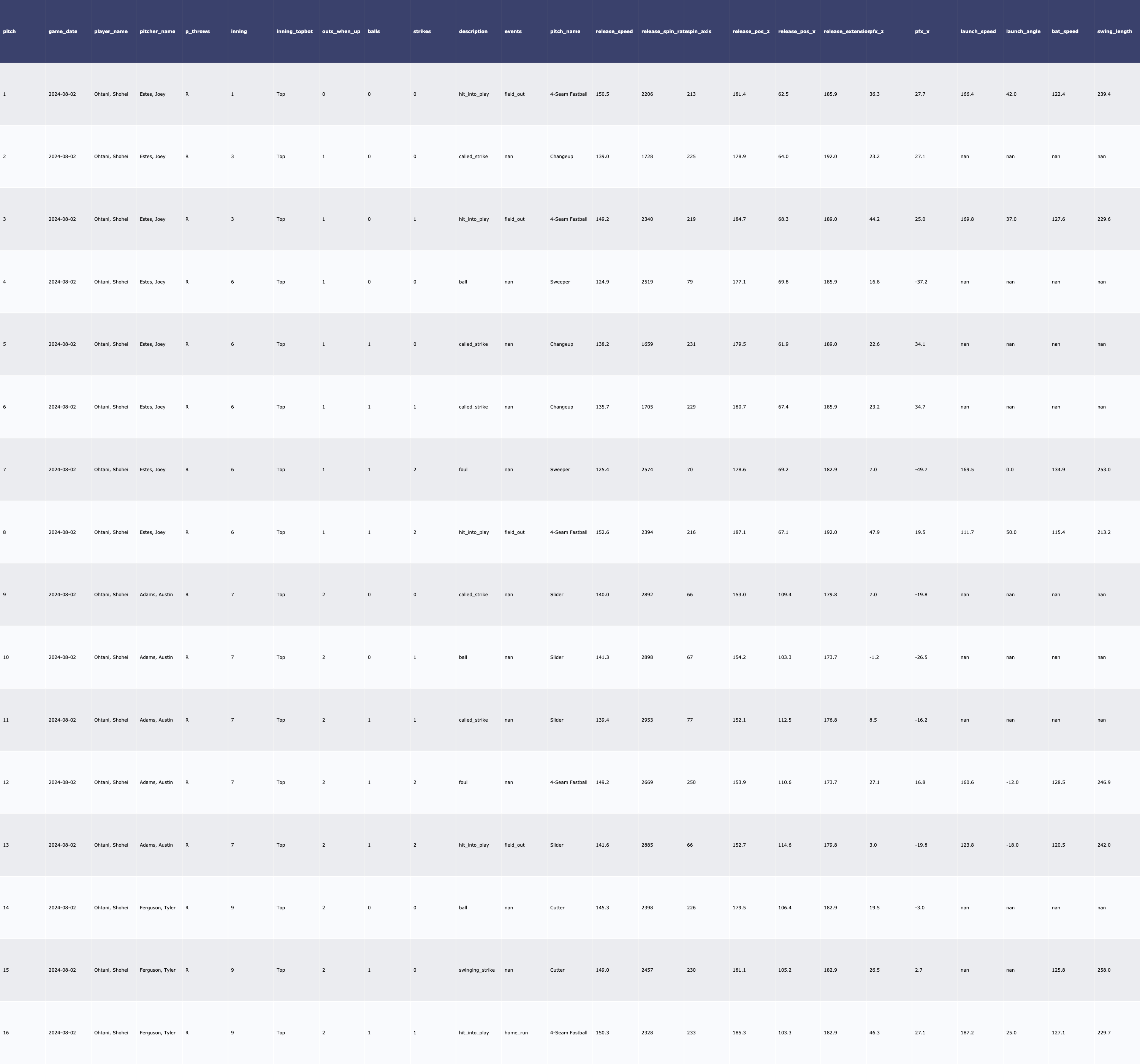Image resolution: width=1140 pixels, height=1064 pixels.
Task: Click spin rate 2953 in row 11
Action: pos(647,720)
